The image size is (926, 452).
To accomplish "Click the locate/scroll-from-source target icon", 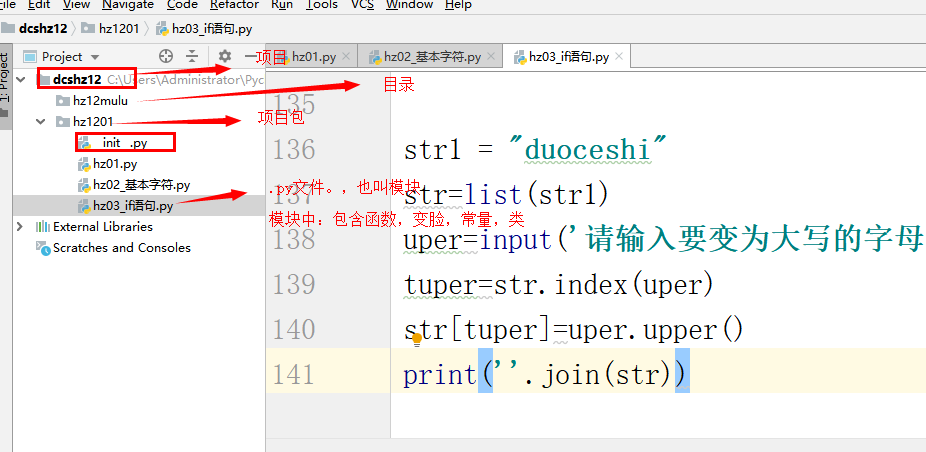I will tap(166, 56).
